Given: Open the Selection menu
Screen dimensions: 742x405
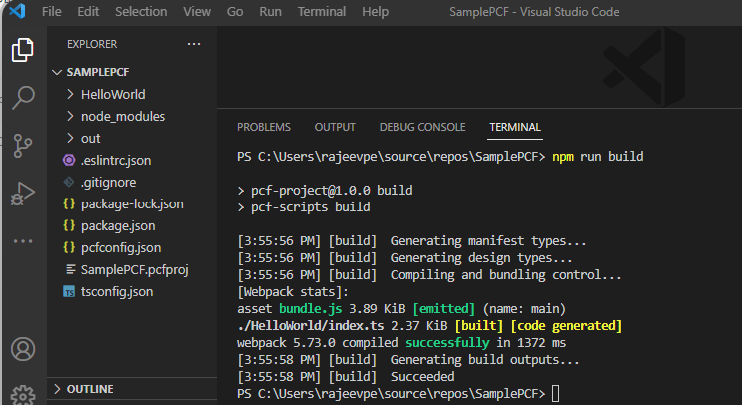Looking at the screenshot, I should click(x=141, y=11).
